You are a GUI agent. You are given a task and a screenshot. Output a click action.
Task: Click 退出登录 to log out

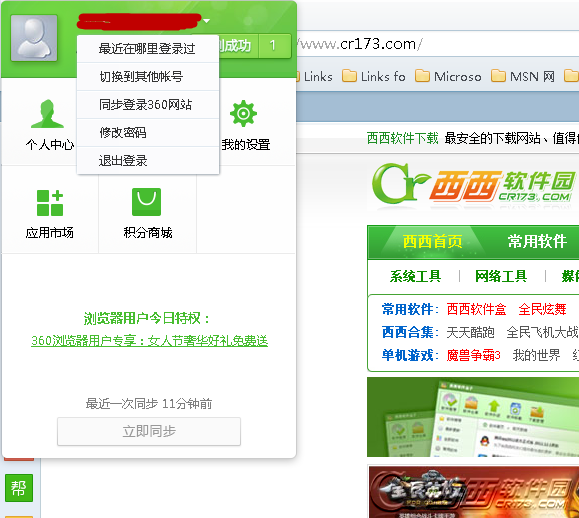pyautogui.click(x=148, y=161)
